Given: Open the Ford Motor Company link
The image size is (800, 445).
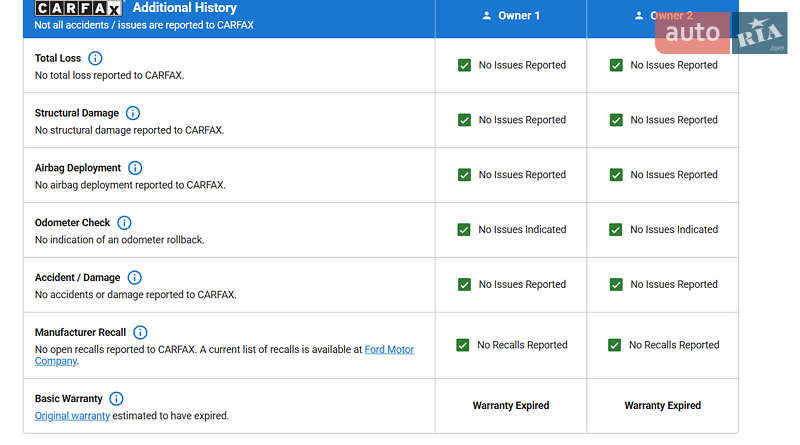Looking at the screenshot, I should pyautogui.click(x=388, y=350).
